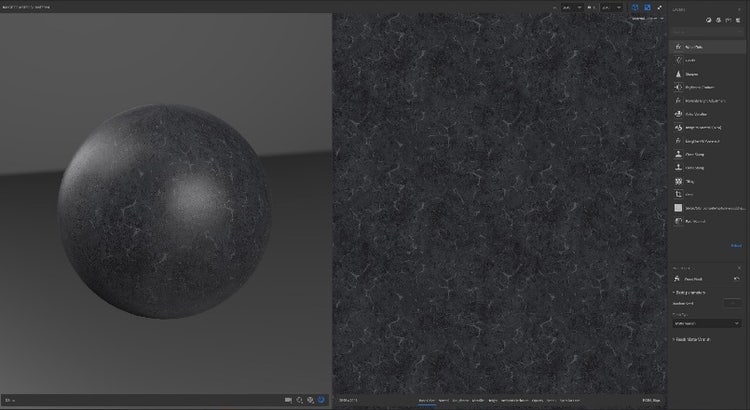Click the magnifier icon under the 3D viewport

point(299,400)
